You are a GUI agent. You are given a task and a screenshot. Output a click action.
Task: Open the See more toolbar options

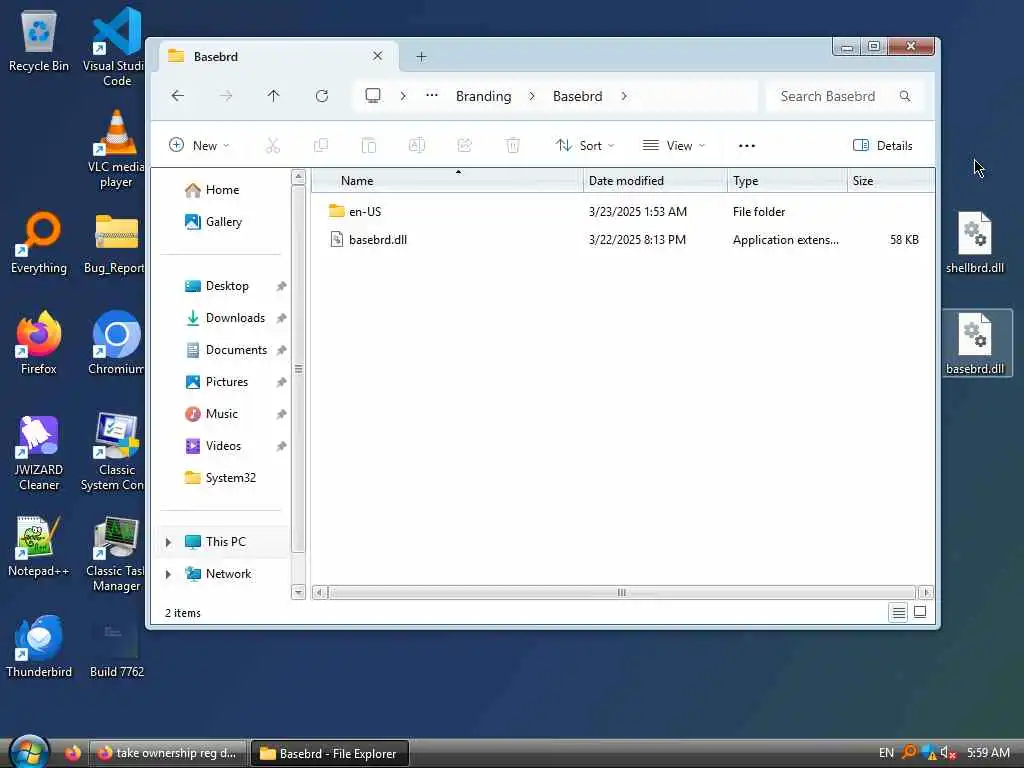point(746,146)
